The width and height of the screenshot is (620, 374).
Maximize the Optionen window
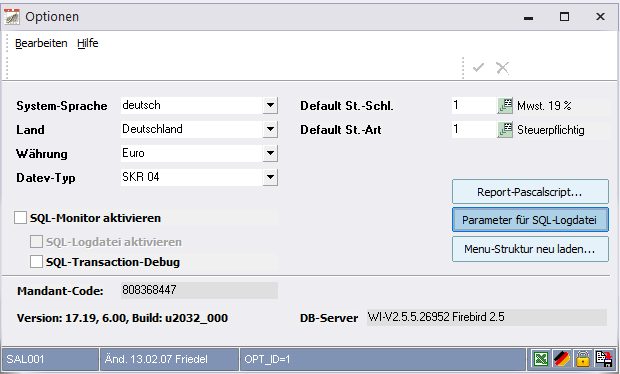click(564, 17)
